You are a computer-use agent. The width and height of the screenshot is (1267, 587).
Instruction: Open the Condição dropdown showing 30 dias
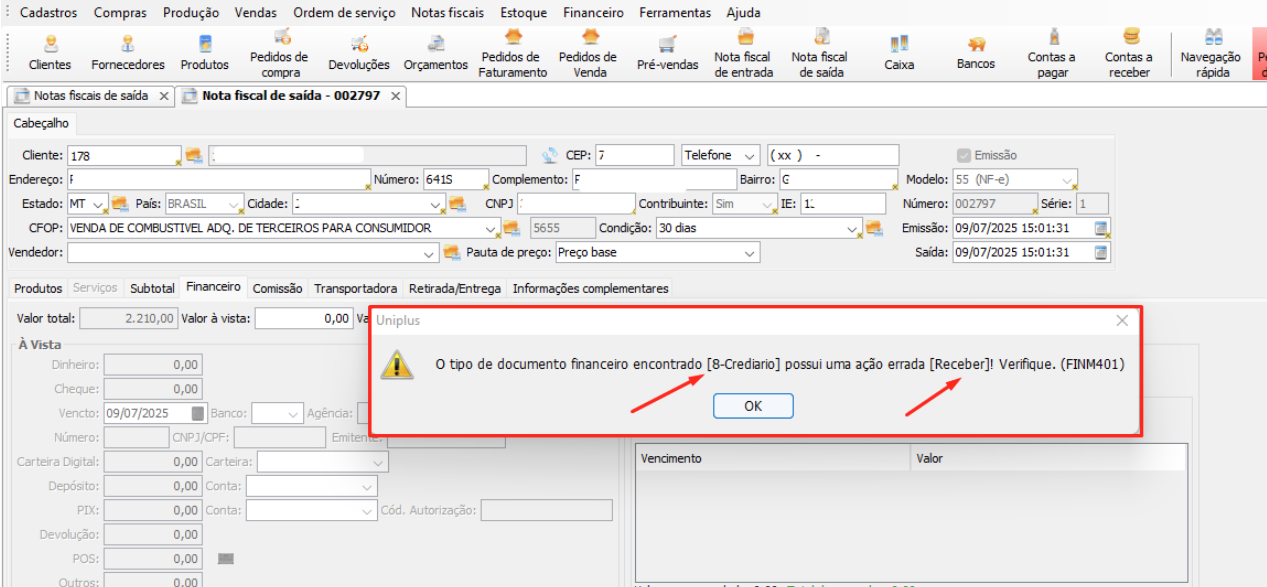point(853,228)
